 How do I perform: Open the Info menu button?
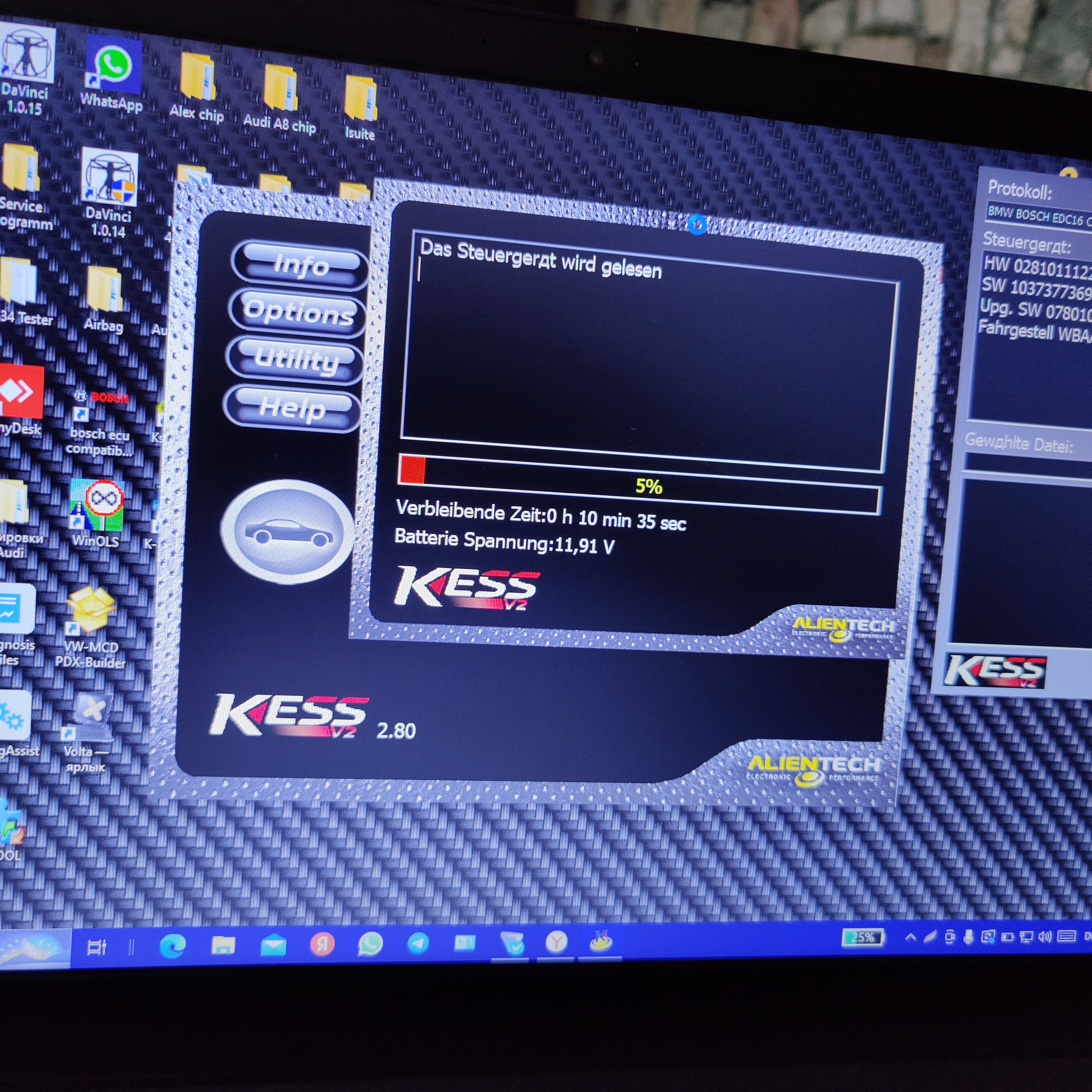click(x=300, y=265)
